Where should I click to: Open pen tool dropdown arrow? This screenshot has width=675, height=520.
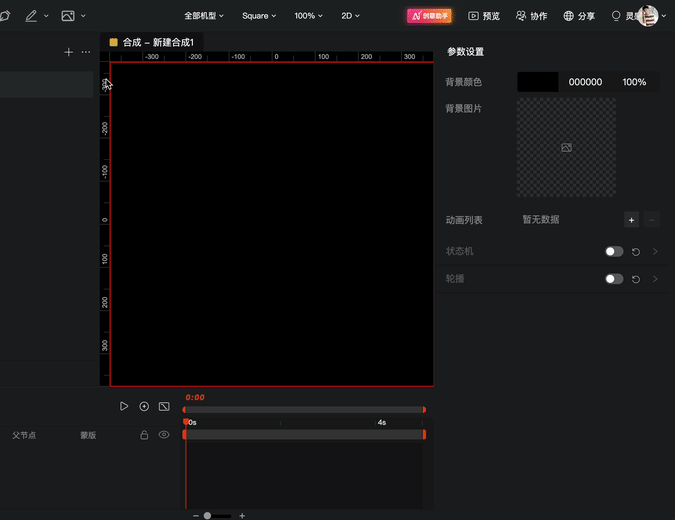(x=46, y=16)
